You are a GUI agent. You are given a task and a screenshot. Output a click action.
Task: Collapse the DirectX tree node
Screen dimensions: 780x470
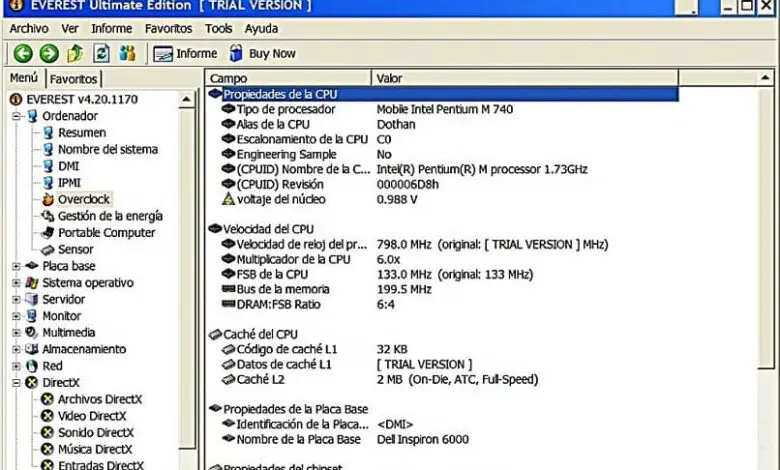(x=16, y=383)
